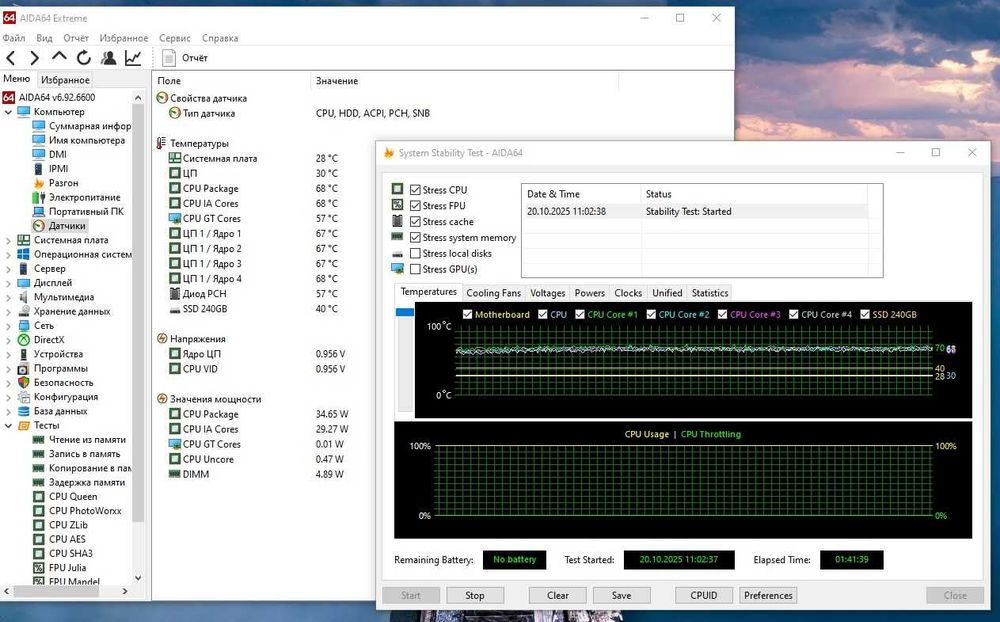The image size is (1000, 622).
Task: Switch to the Избранное tab
Action: [x=65, y=80]
